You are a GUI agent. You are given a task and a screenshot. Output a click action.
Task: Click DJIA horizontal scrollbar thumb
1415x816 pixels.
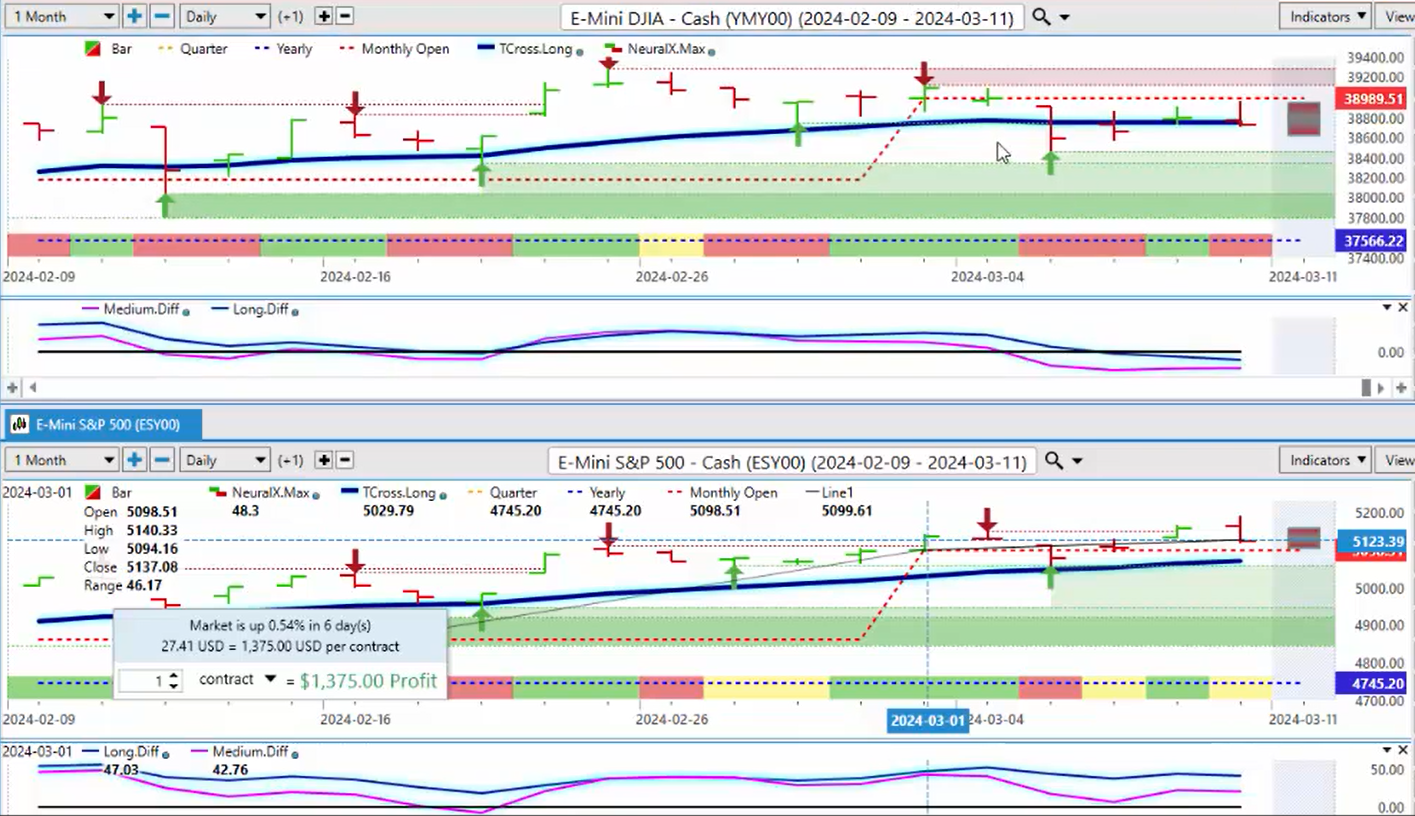(x=1367, y=387)
